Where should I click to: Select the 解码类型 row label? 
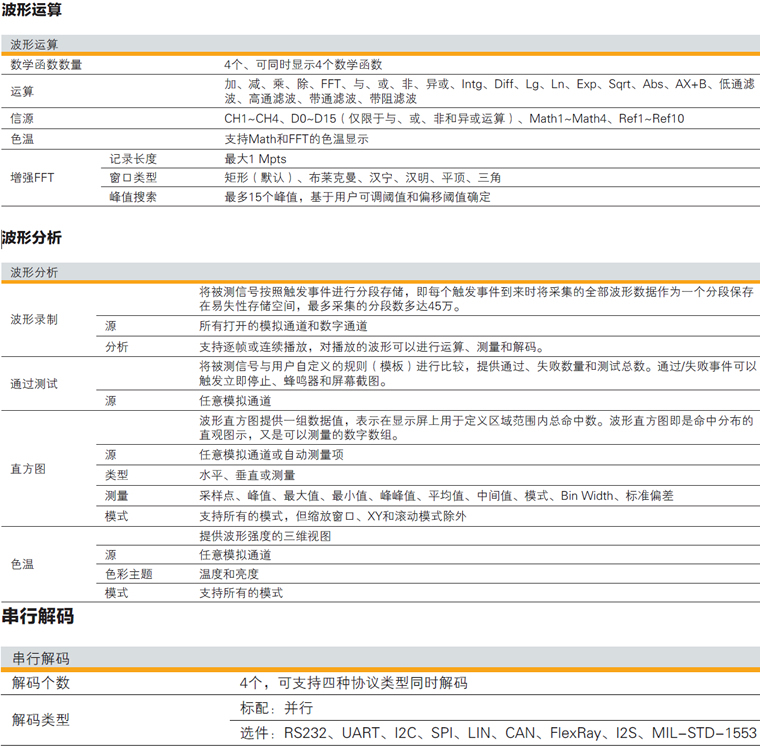click(41, 720)
